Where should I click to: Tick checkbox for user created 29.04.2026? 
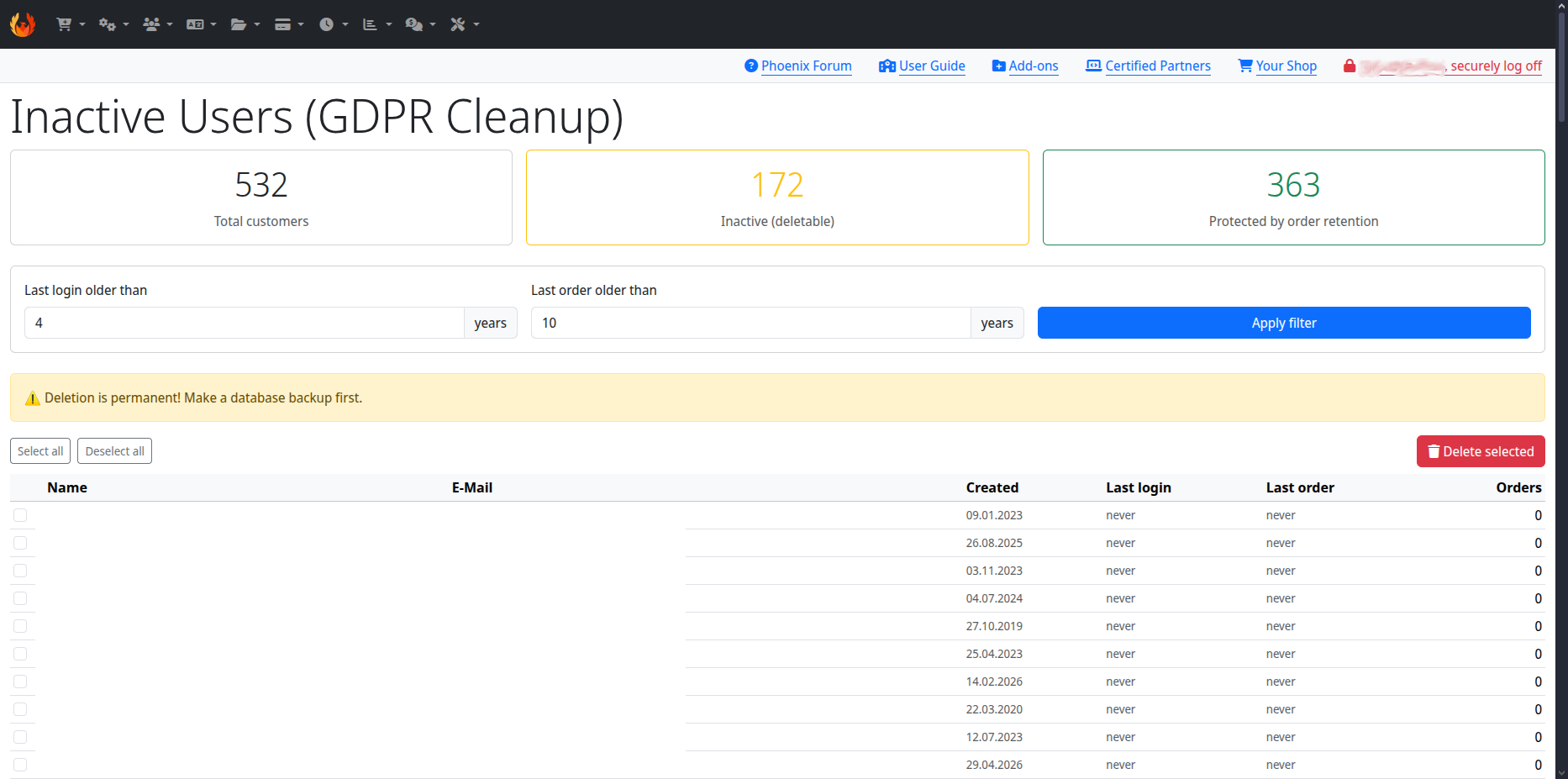(x=20, y=765)
